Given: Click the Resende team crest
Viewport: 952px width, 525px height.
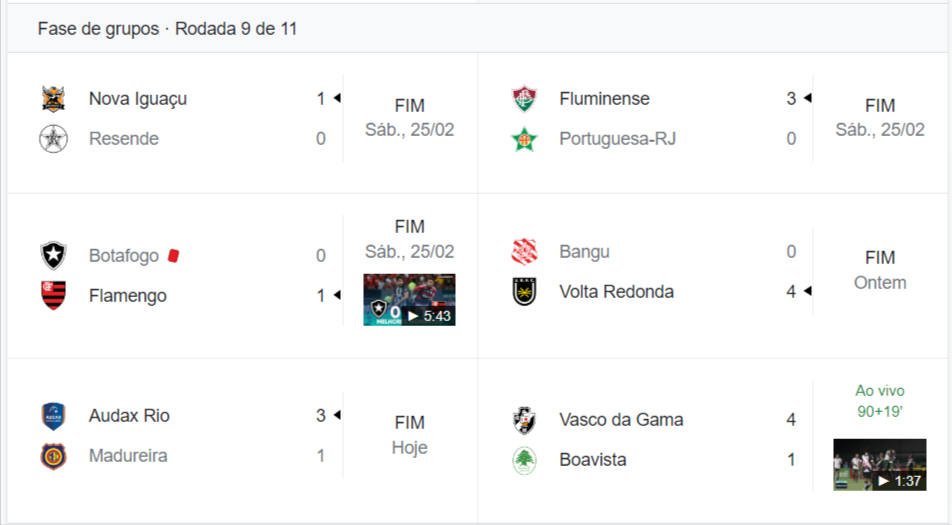Looking at the screenshot, I should 53,139.
